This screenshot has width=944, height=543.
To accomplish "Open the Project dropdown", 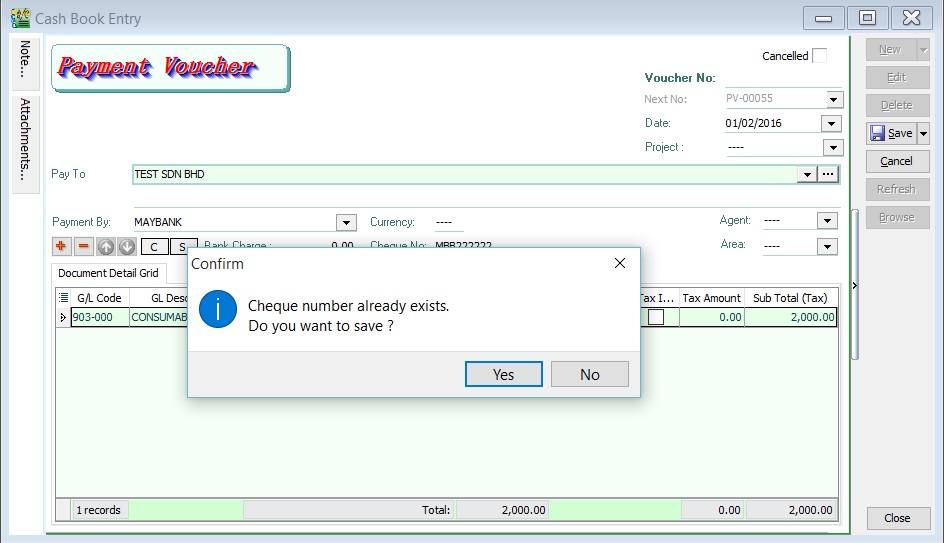I will pyautogui.click(x=833, y=147).
